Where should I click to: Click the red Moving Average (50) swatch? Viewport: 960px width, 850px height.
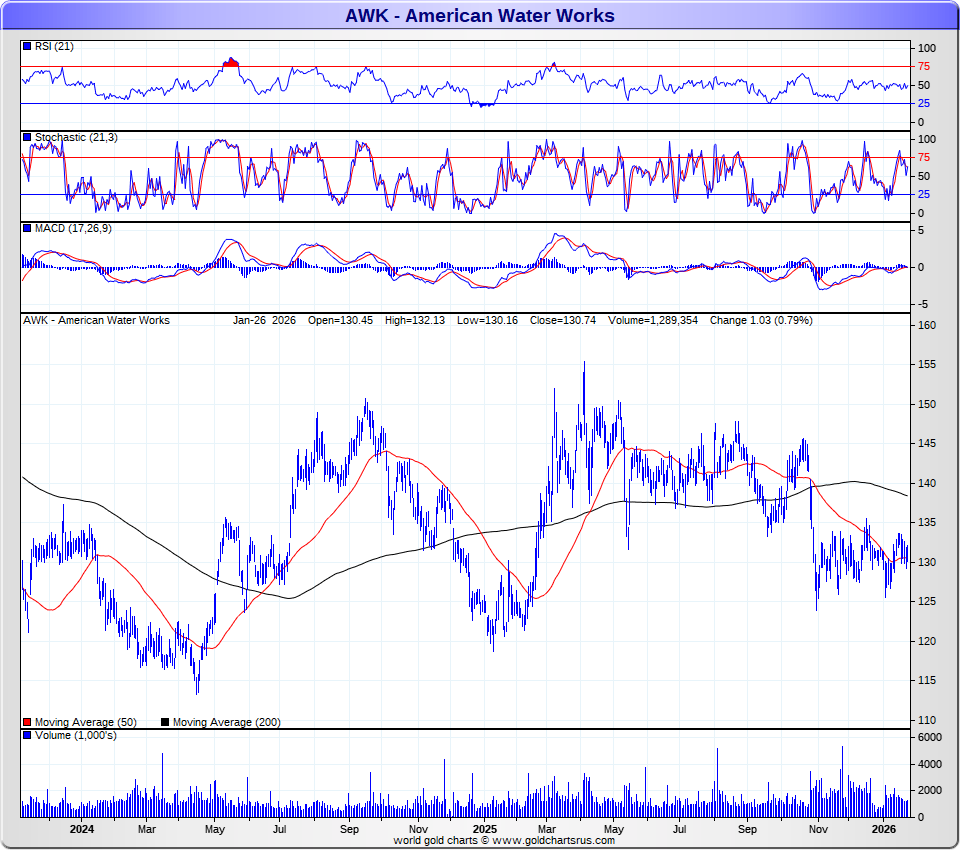27,722
